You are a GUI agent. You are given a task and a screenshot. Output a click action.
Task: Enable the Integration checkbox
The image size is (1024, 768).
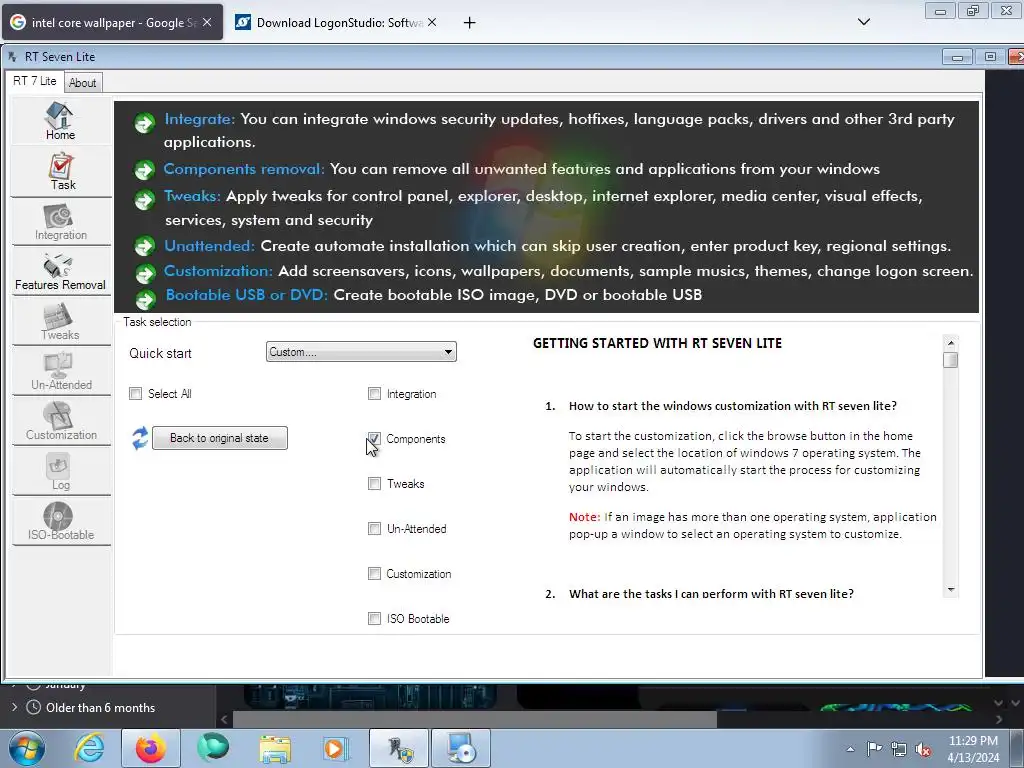[374, 394]
